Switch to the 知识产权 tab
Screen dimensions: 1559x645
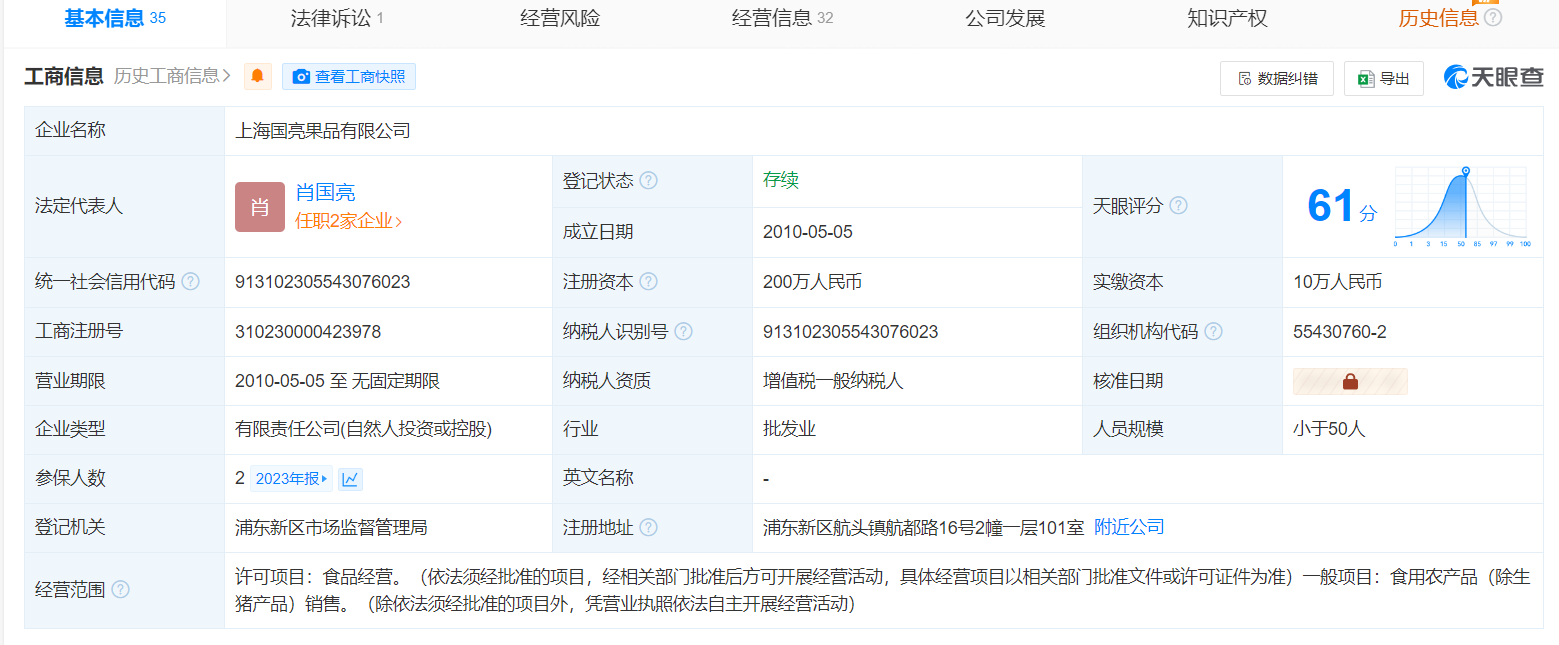click(1227, 18)
